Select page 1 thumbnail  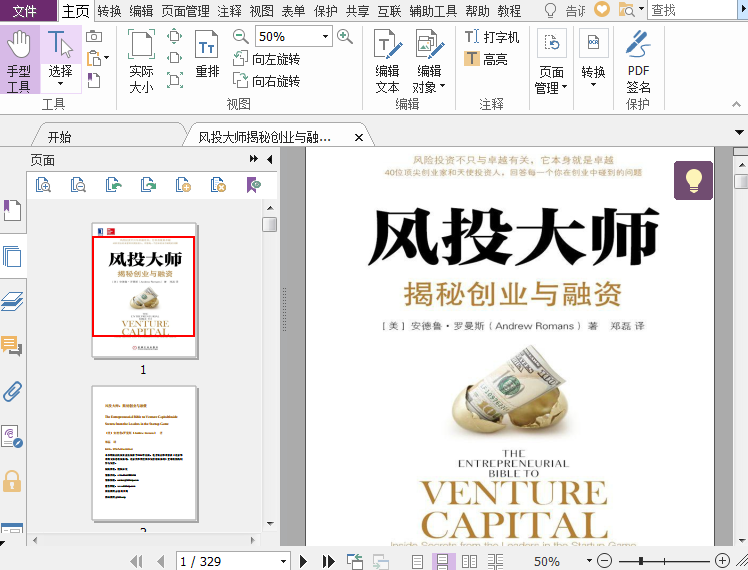click(x=144, y=290)
